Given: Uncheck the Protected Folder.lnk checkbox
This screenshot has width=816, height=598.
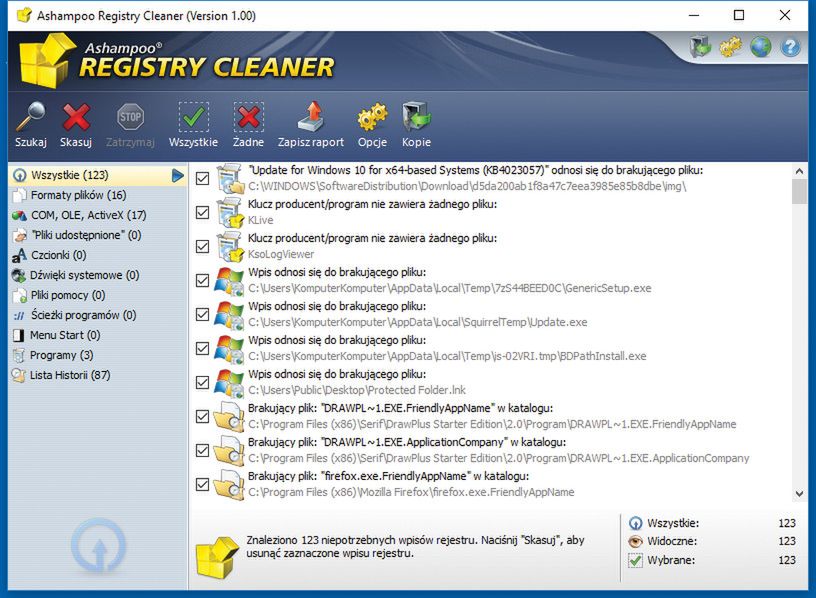Looking at the screenshot, I should coord(202,383).
